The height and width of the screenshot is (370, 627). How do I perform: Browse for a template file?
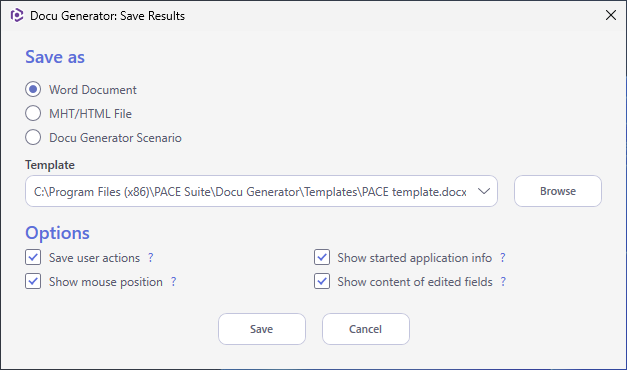[558, 191]
